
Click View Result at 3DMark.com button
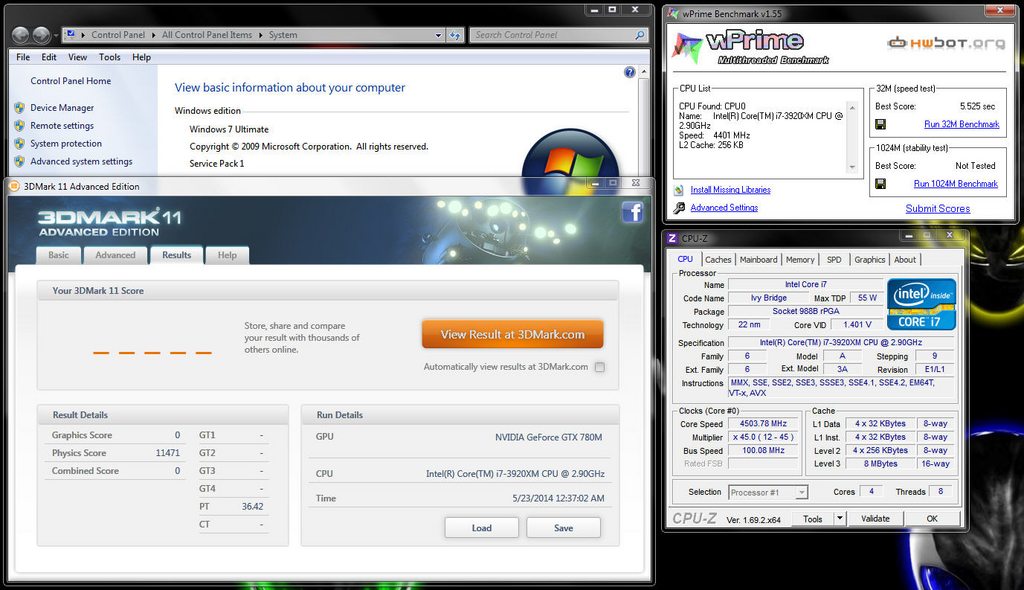tap(513, 335)
